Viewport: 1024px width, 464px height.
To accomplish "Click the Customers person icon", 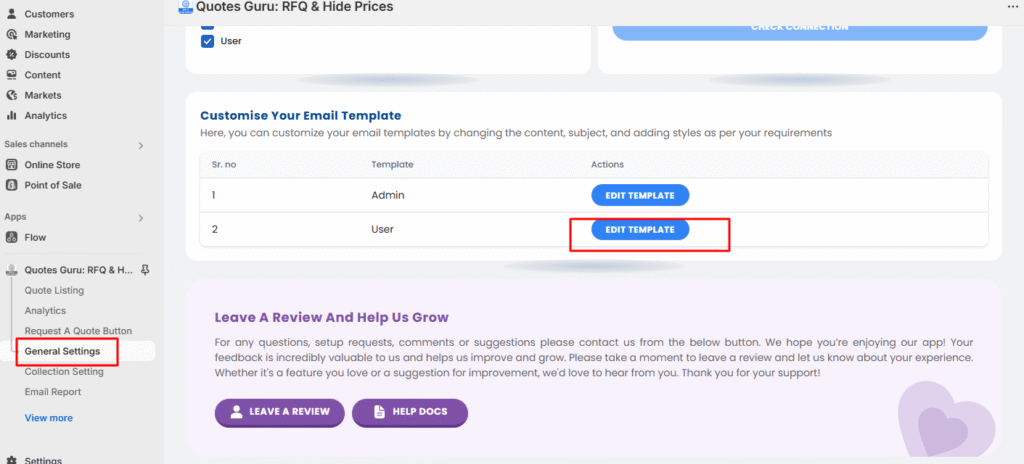I will click(x=11, y=14).
